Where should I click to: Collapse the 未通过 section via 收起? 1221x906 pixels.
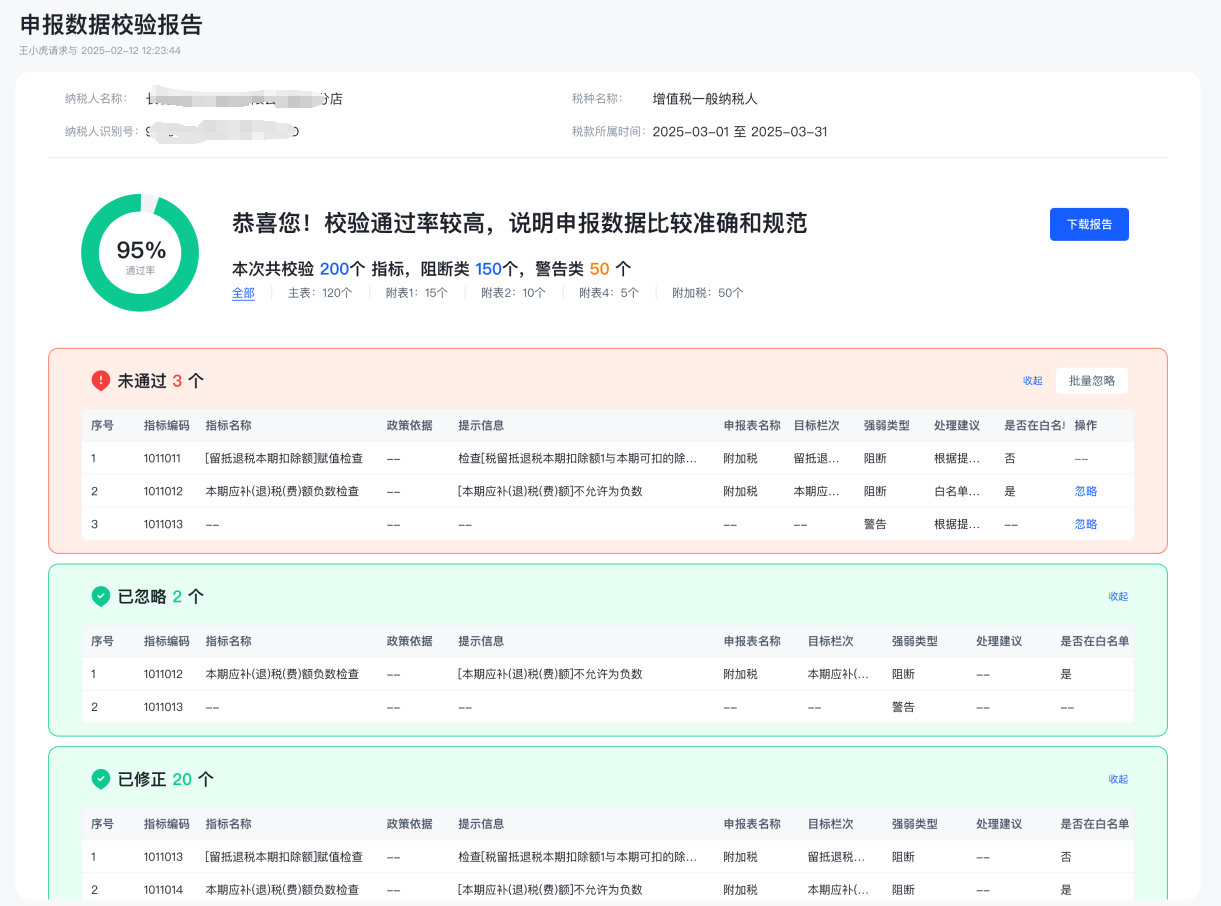(x=1033, y=381)
